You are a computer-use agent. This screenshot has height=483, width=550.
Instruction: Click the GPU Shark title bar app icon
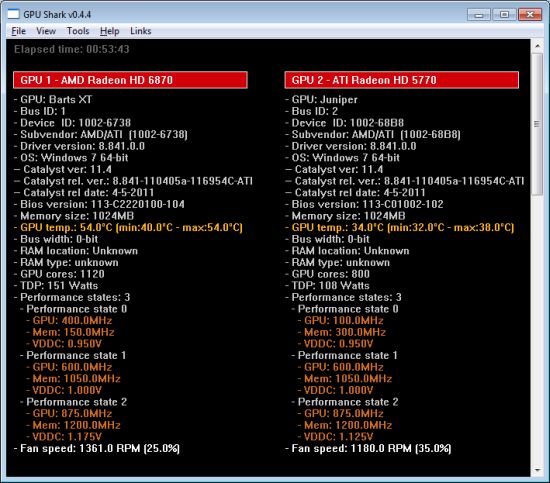[x=13, y=14]
